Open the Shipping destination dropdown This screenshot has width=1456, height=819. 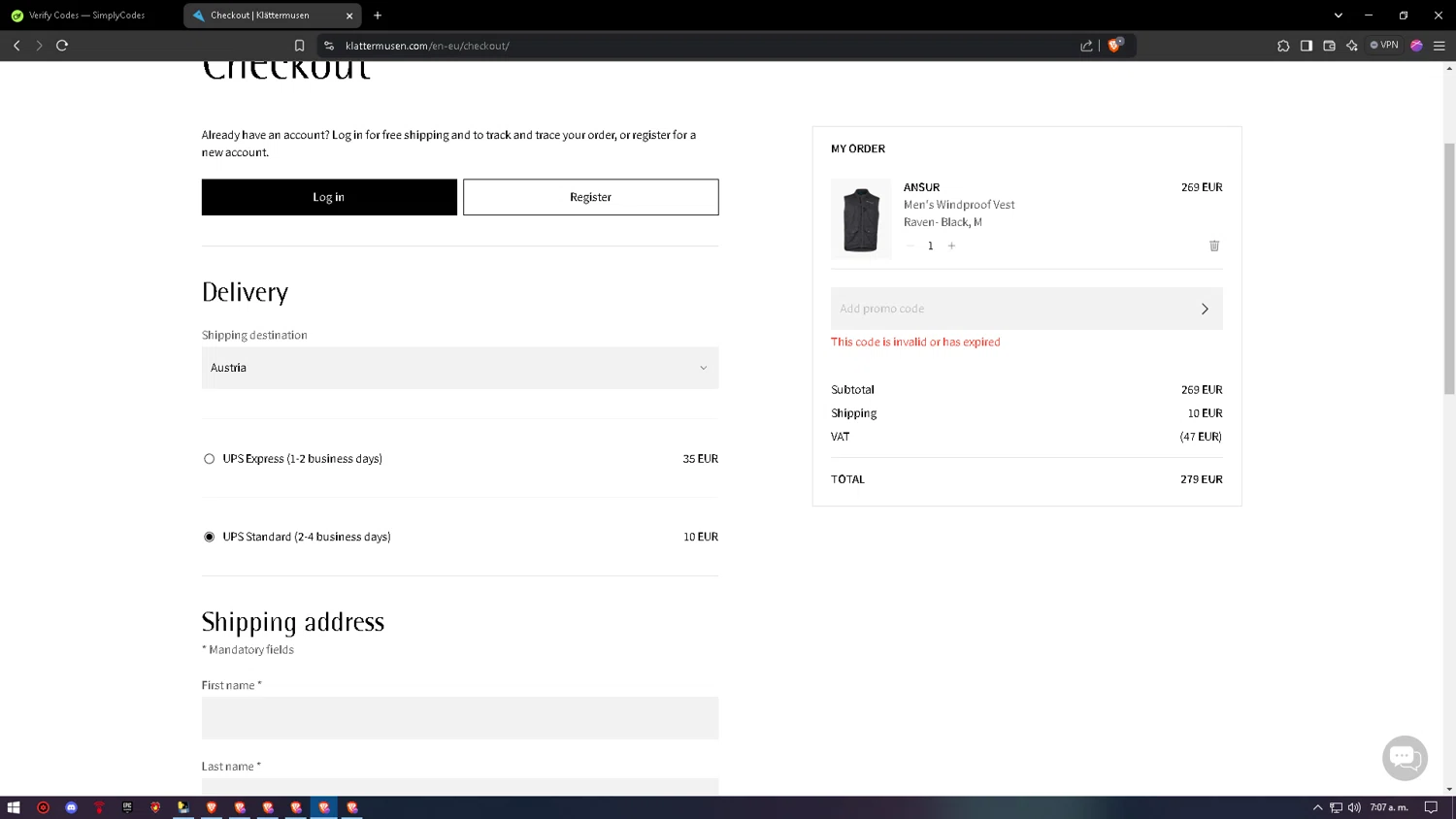(x=460, y=368)
